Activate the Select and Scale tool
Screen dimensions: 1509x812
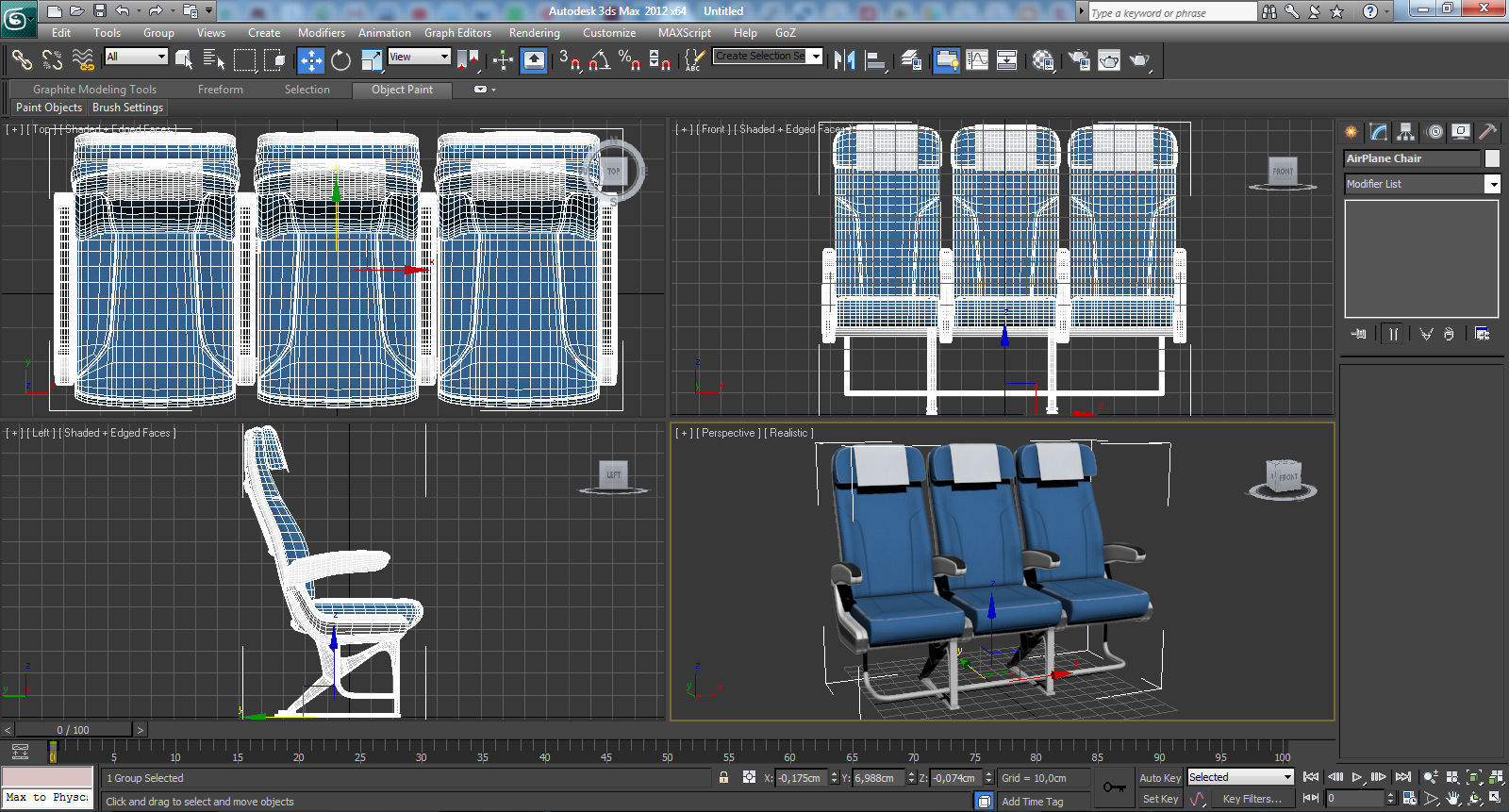[x=372, y=60]
